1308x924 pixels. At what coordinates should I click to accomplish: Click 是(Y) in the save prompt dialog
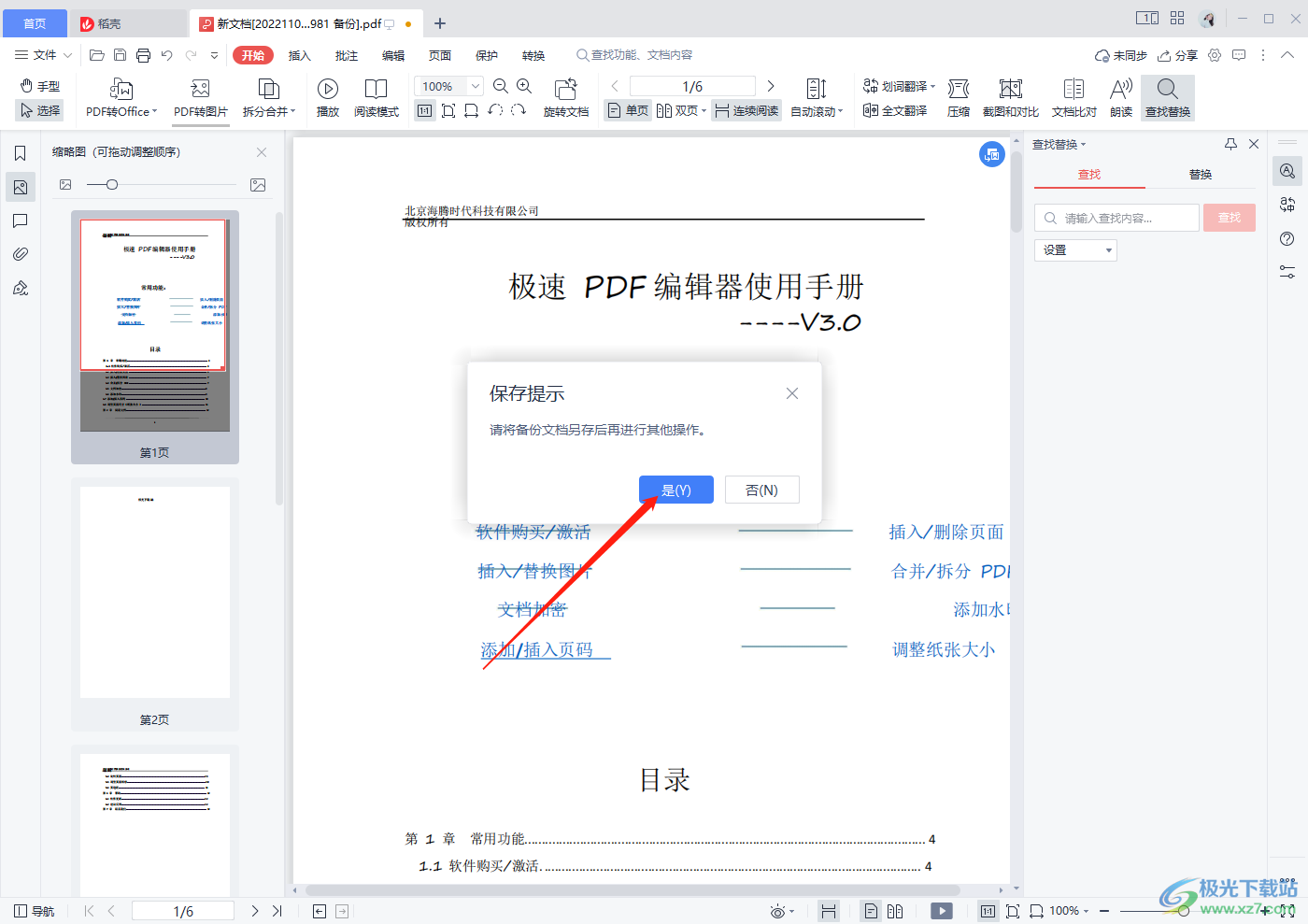(x=675, y=489)
